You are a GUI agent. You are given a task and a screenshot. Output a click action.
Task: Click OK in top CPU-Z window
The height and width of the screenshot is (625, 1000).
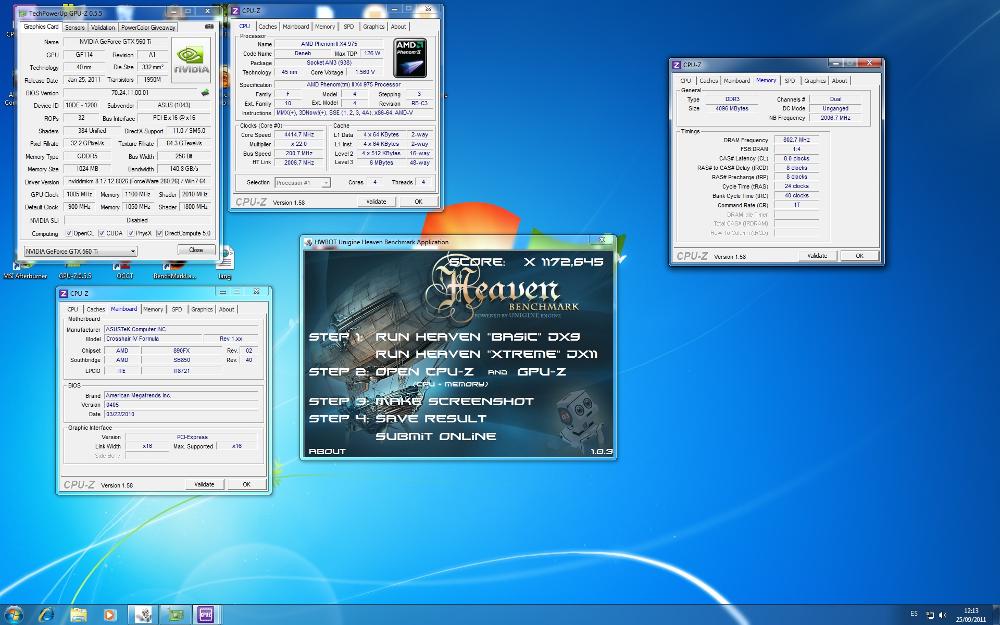(418, 202)
